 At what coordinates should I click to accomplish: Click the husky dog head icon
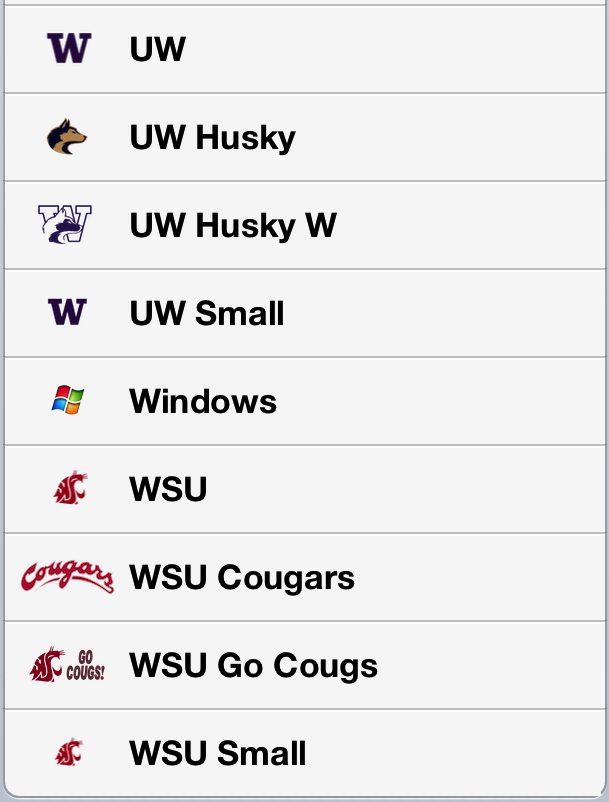click(x=67, y=137)
